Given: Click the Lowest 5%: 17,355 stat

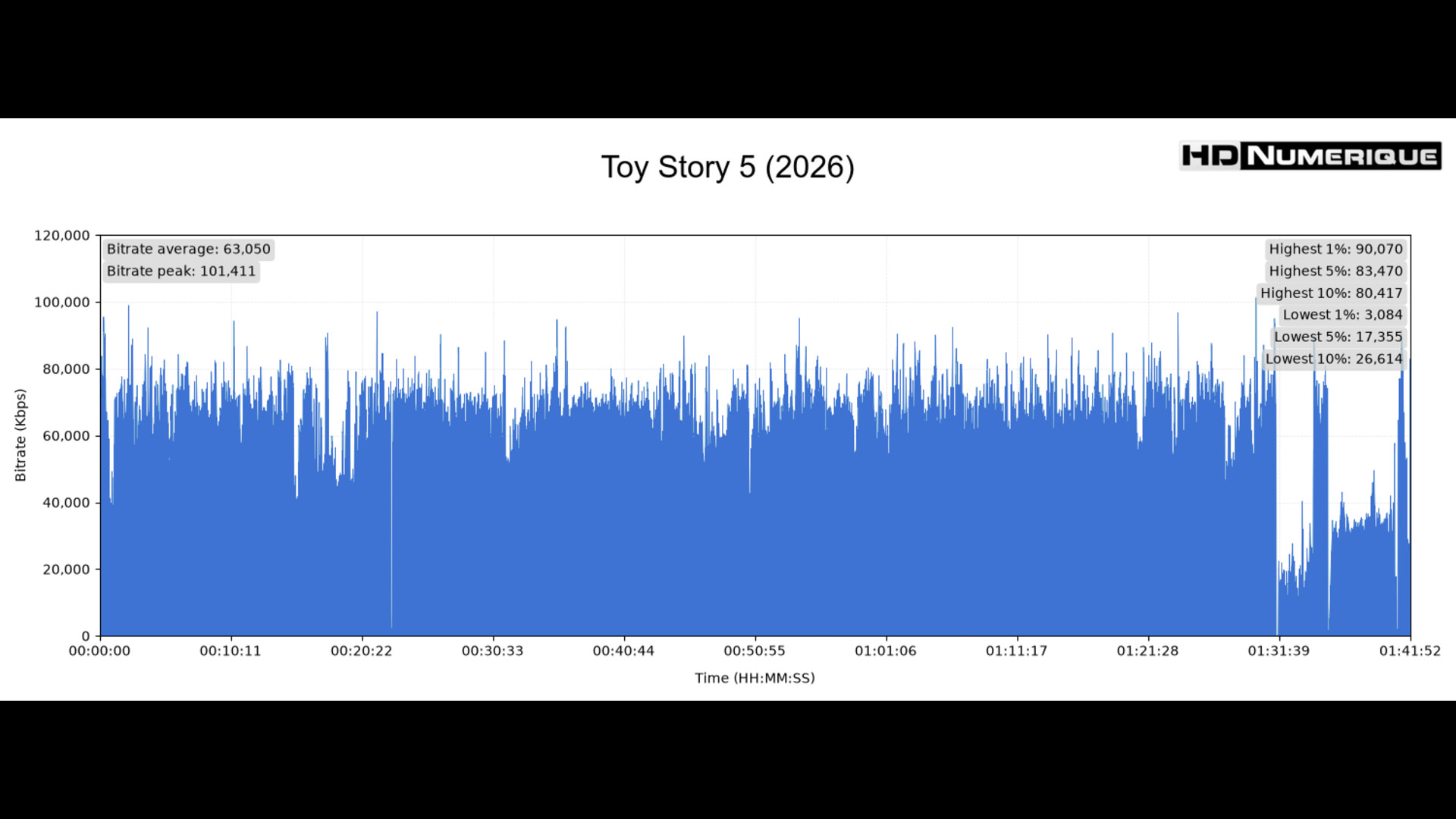Looking at the screenshot, I should [x=1338, y=337].
